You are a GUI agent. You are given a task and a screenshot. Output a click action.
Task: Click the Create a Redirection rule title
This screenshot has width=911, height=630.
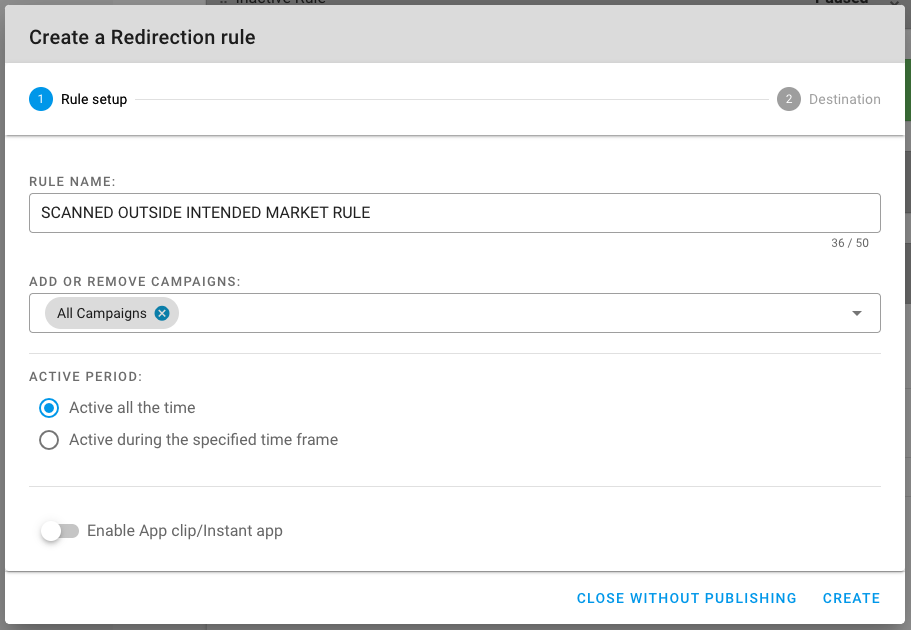coord(142,38)
